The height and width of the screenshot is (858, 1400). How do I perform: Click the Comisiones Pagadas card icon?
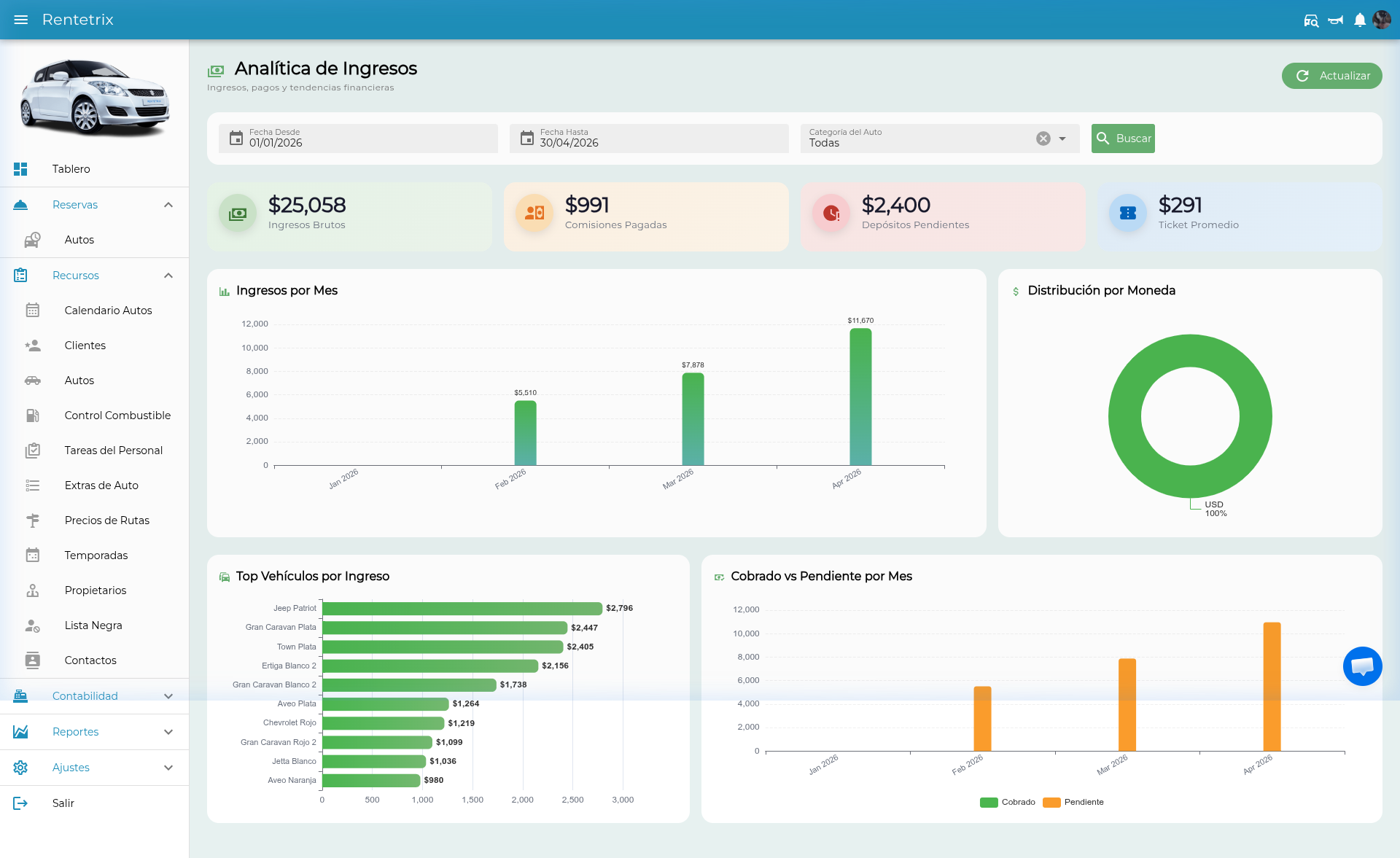(534, 213)
